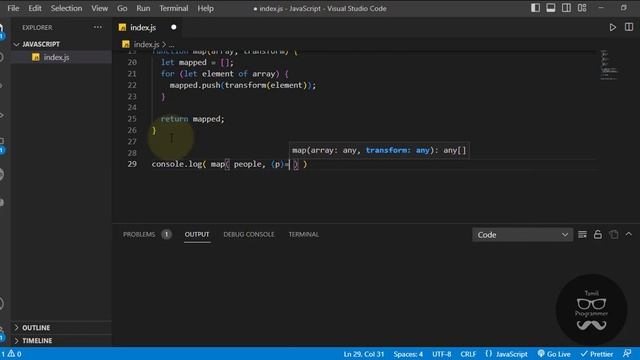
Task: Change indentation via Spaces: 4
Action: (x=408, y=354)
